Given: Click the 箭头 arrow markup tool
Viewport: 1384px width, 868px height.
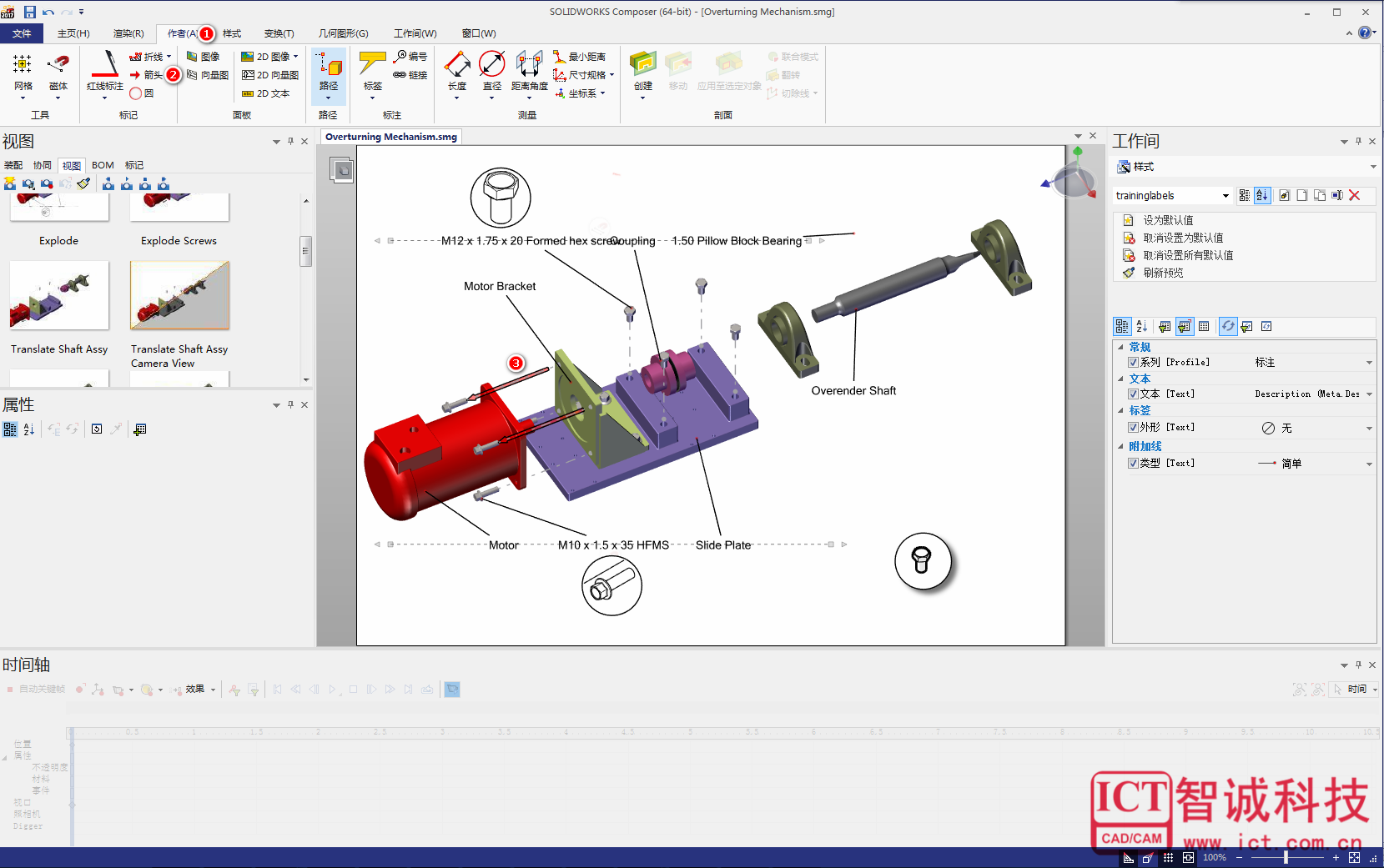Looking at the screenshot, I should (147, 75).
